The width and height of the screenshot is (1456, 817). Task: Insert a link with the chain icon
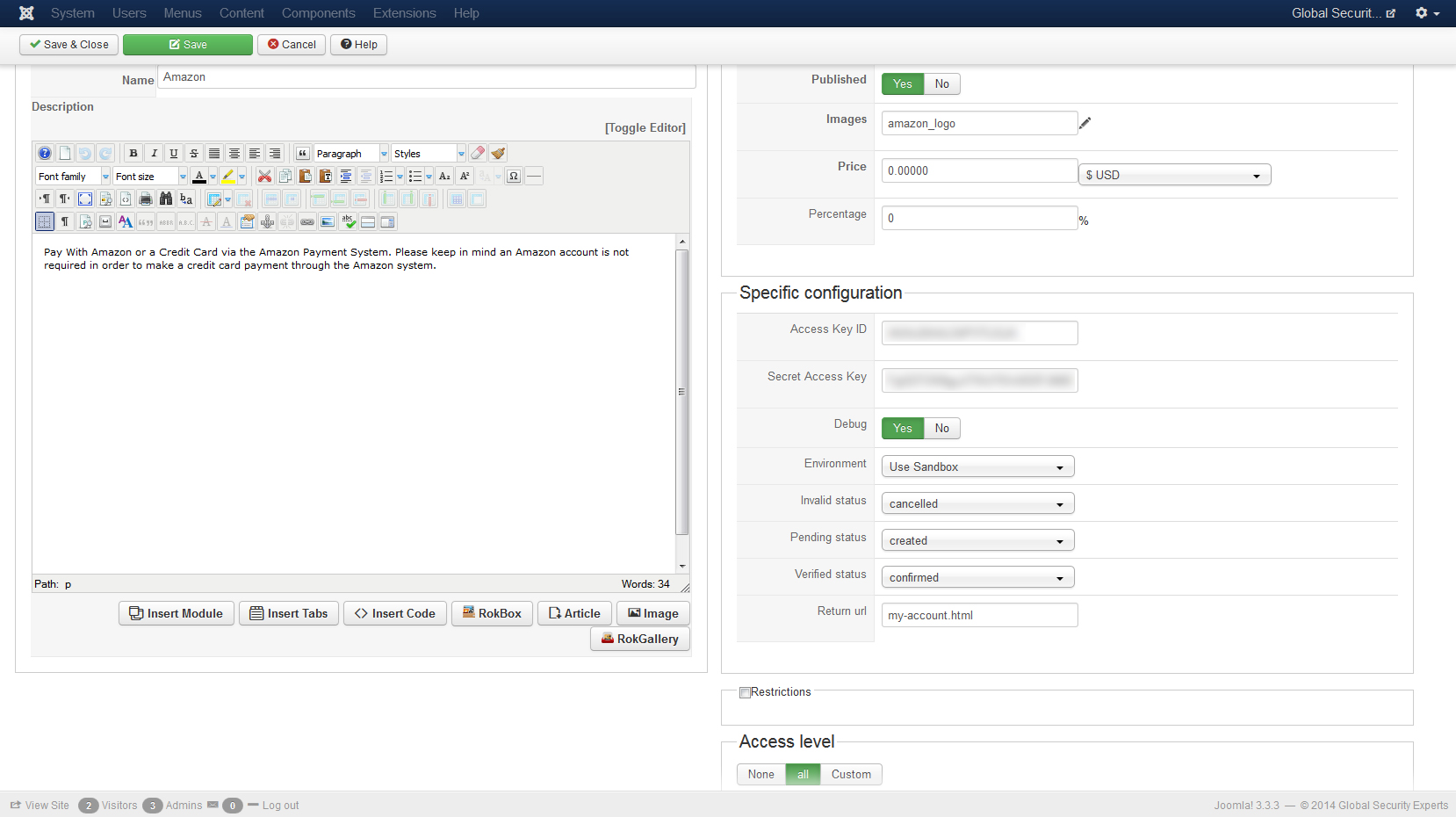click(x=307, y=221)
